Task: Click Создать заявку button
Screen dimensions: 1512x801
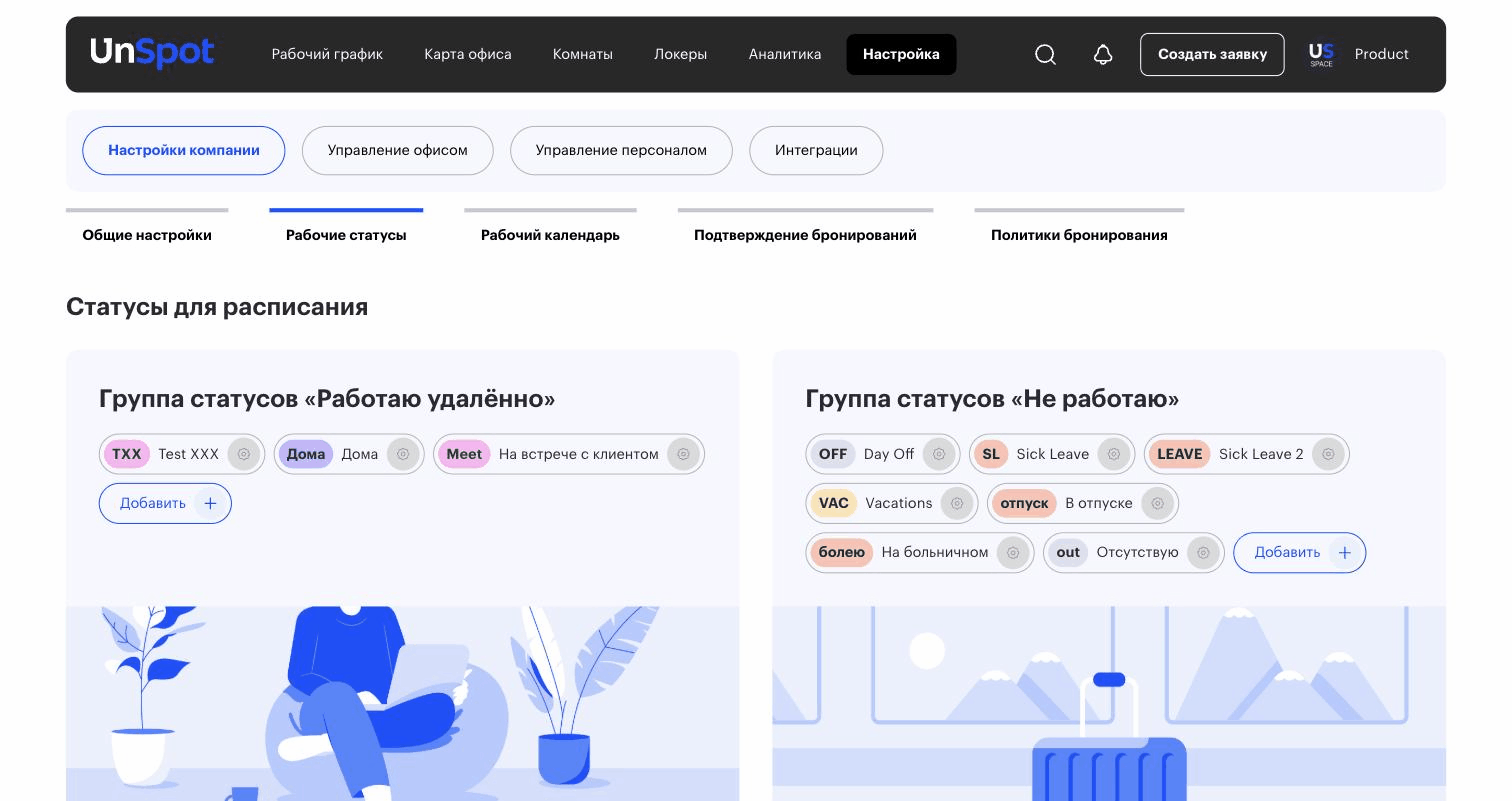Action: 1212,54
